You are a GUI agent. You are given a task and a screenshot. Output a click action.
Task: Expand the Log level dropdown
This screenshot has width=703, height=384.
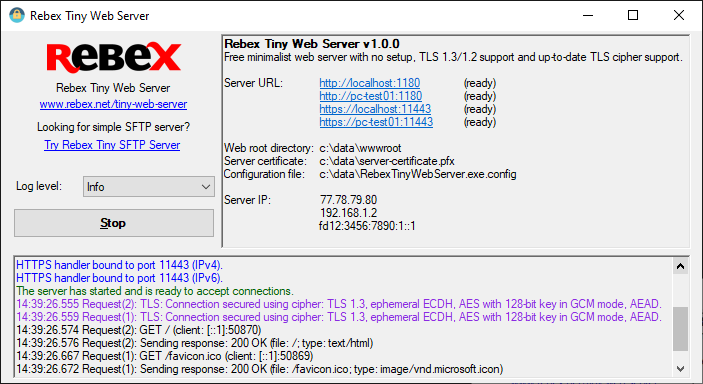click(x=148, y=187)
